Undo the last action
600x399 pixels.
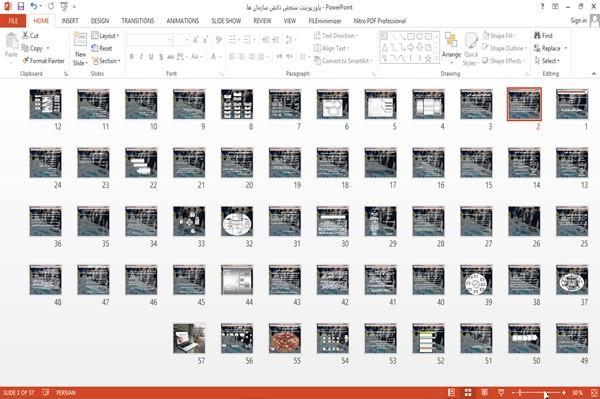34,6
